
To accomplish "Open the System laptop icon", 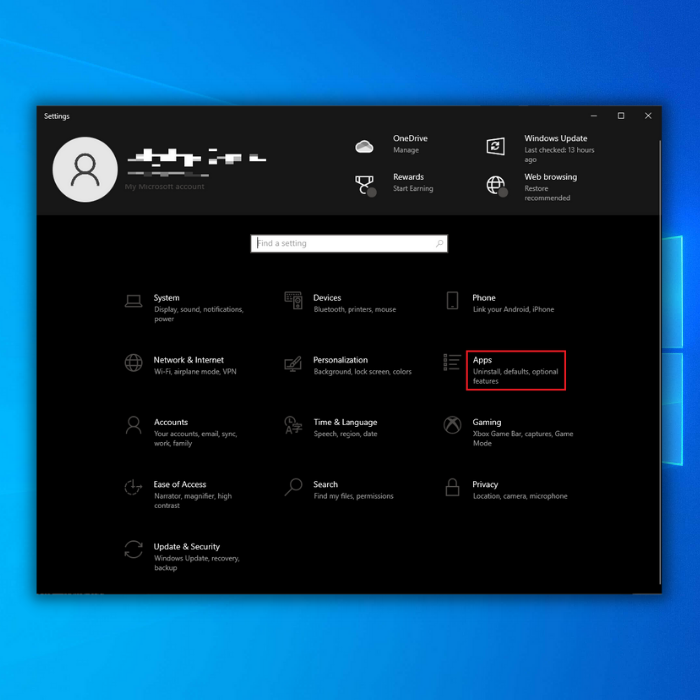I will (x=133, y=301).
